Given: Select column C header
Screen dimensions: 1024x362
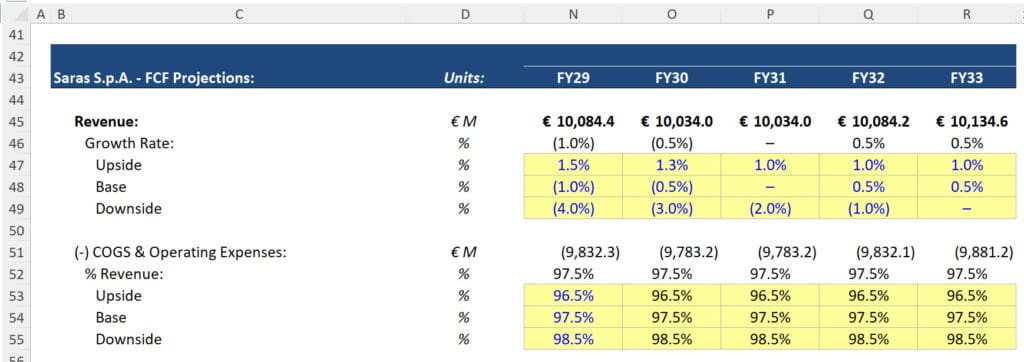Looking at the screenshot, I should 239,14.
